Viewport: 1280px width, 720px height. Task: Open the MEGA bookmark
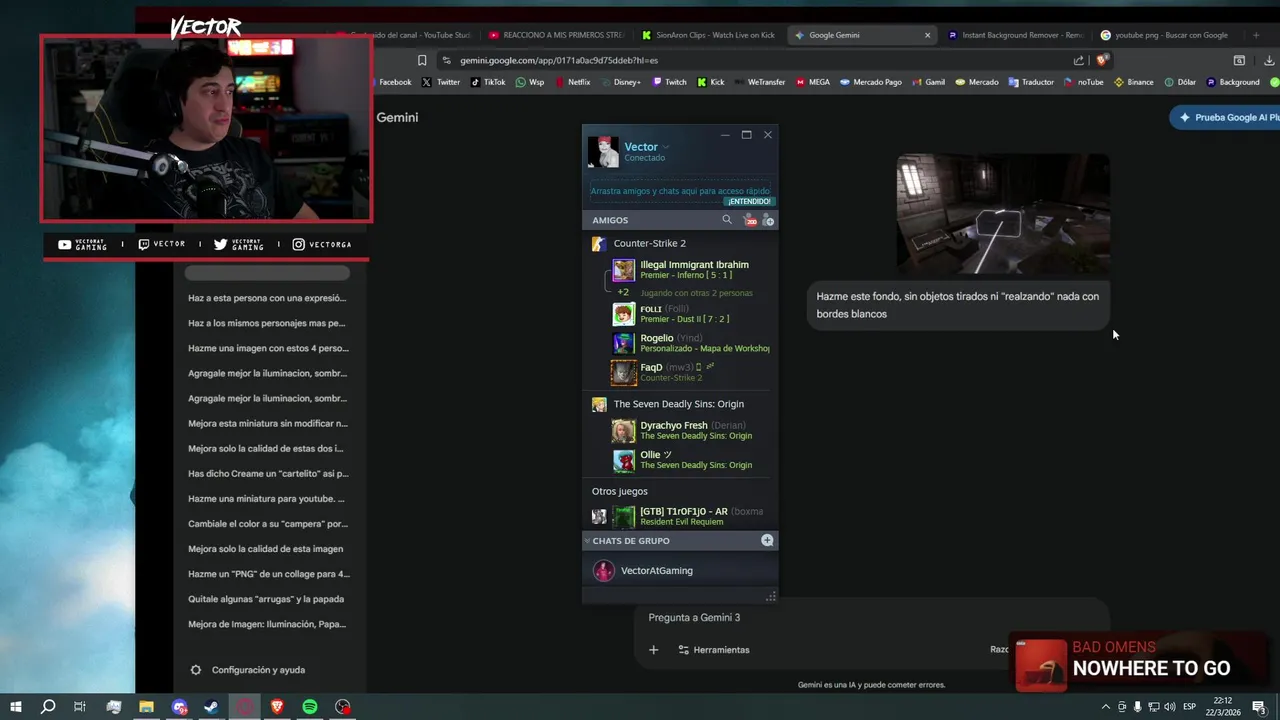coord(813,82)
